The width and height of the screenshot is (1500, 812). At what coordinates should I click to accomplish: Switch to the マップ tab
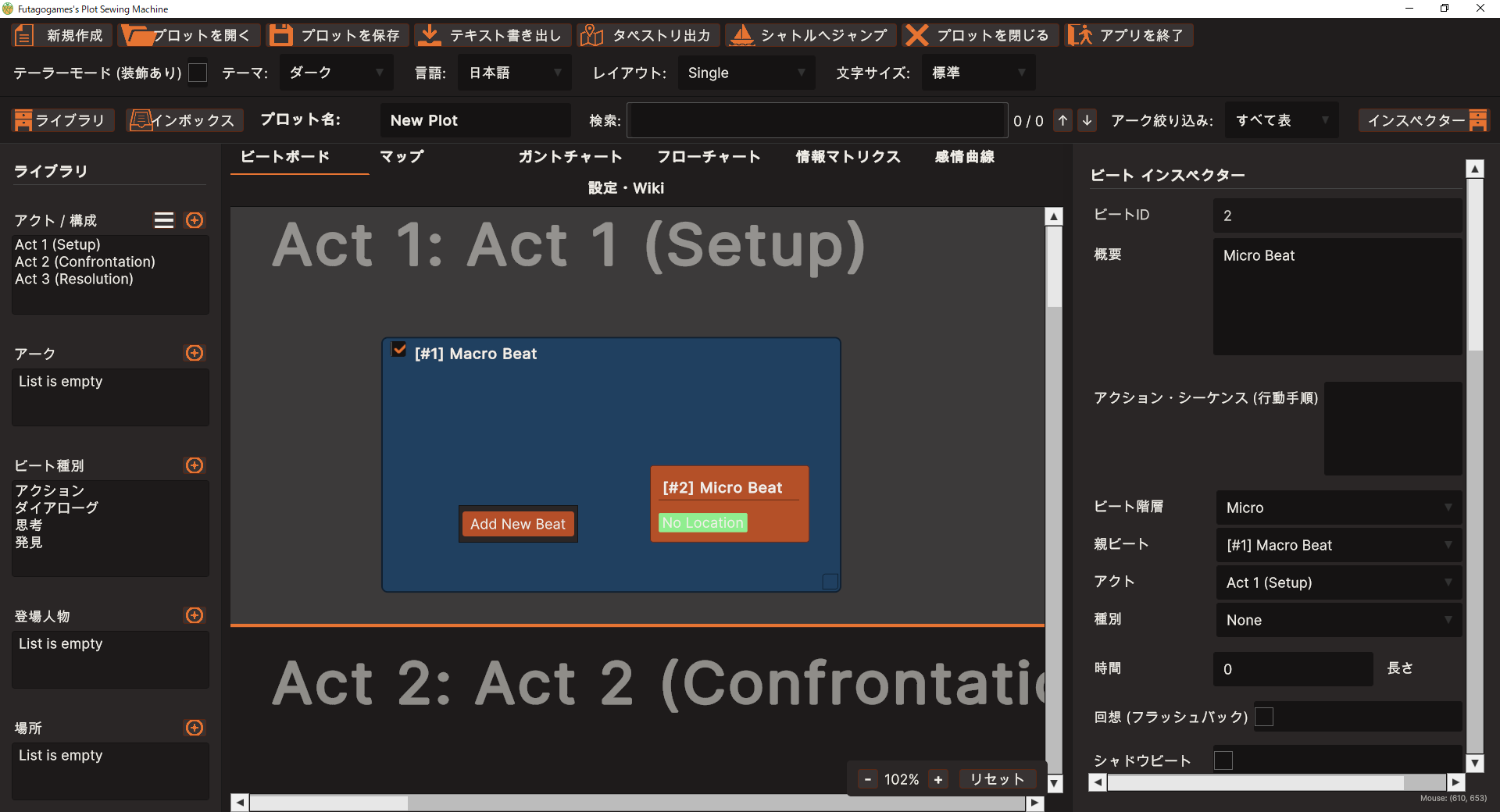[x=402, y=157]
